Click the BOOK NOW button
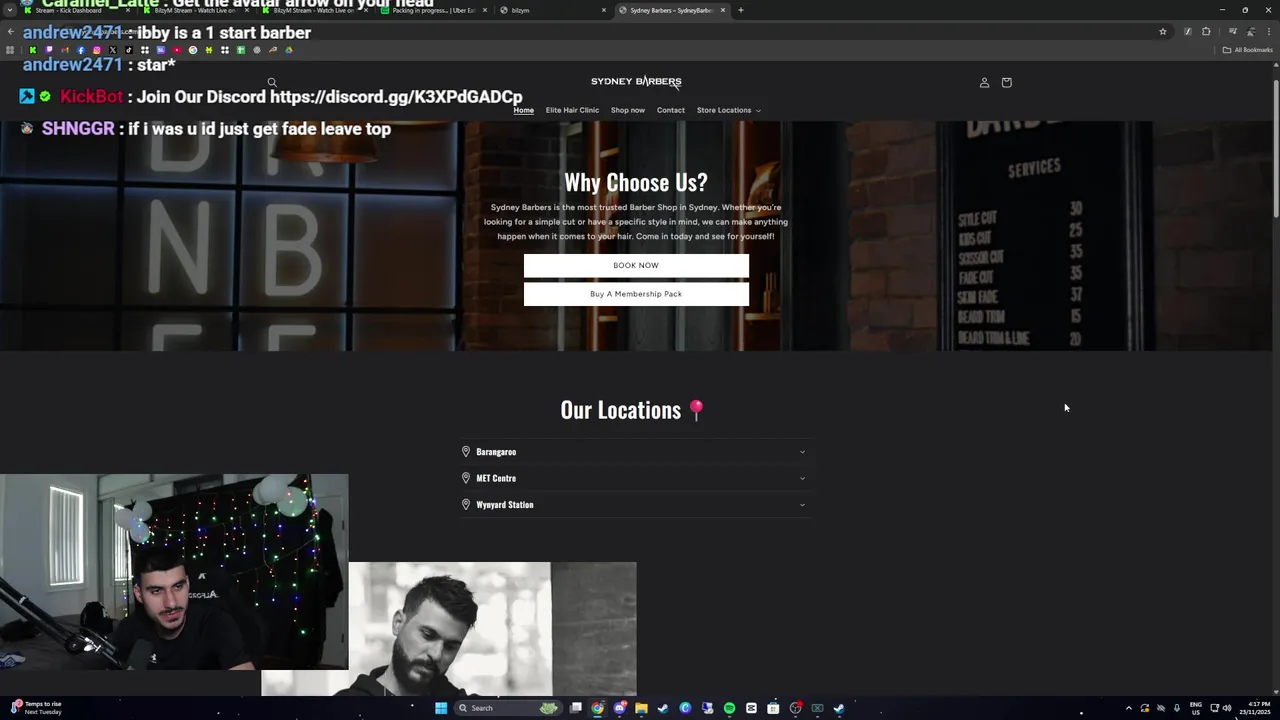 click(636, 265)
